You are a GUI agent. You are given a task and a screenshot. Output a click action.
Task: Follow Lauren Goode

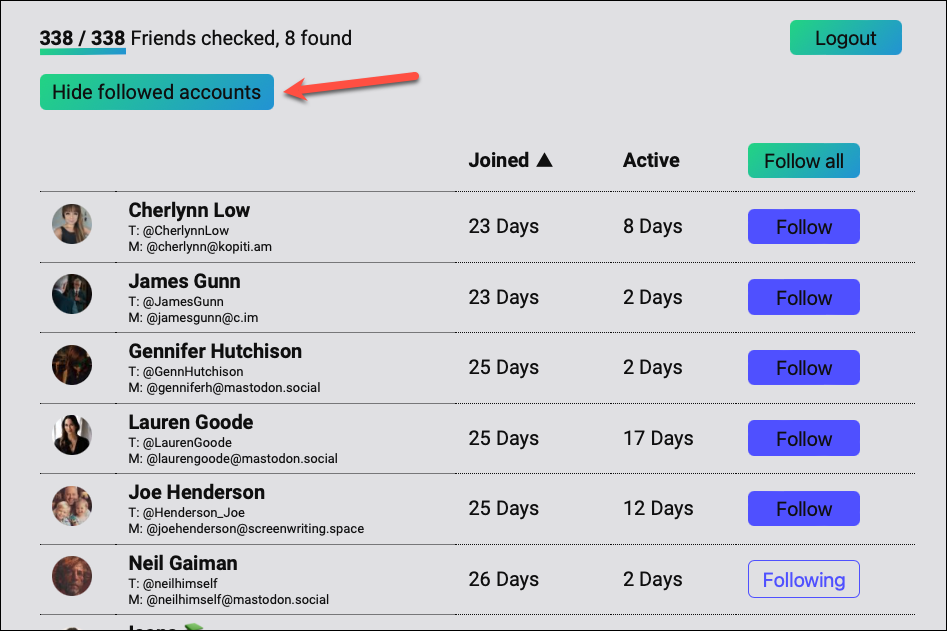tap(803, 438)
